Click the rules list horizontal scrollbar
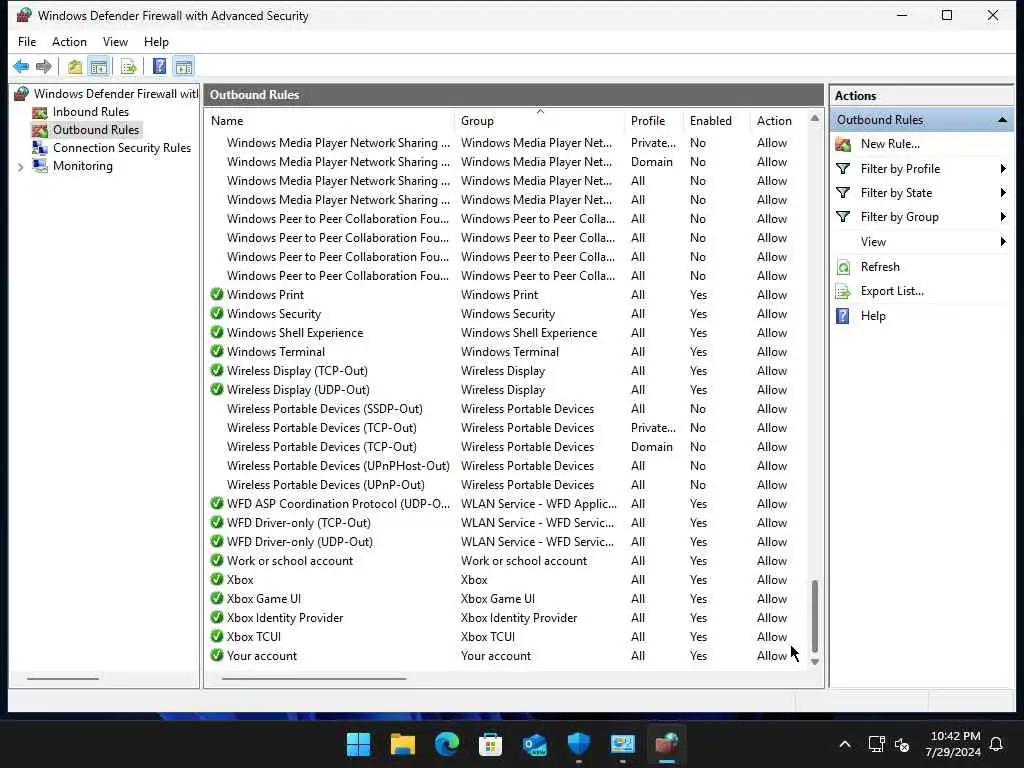1024x768 pixels. point(313,679)
